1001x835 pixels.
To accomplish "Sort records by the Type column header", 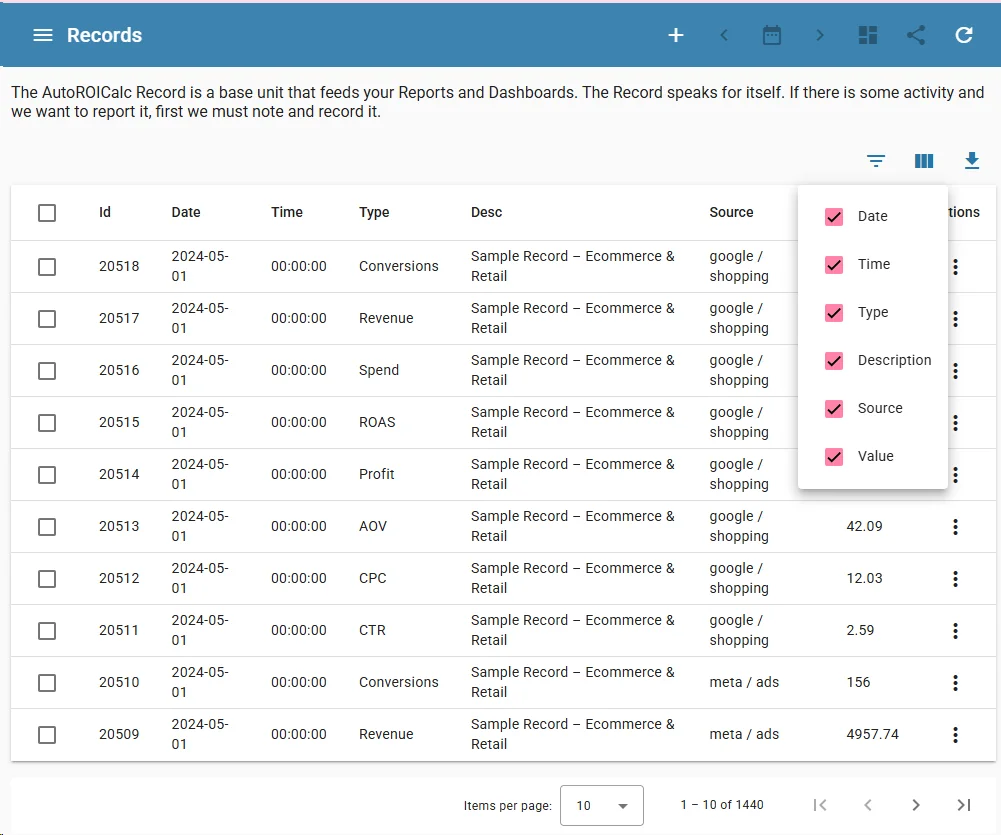I will click(x=372, y=212).
